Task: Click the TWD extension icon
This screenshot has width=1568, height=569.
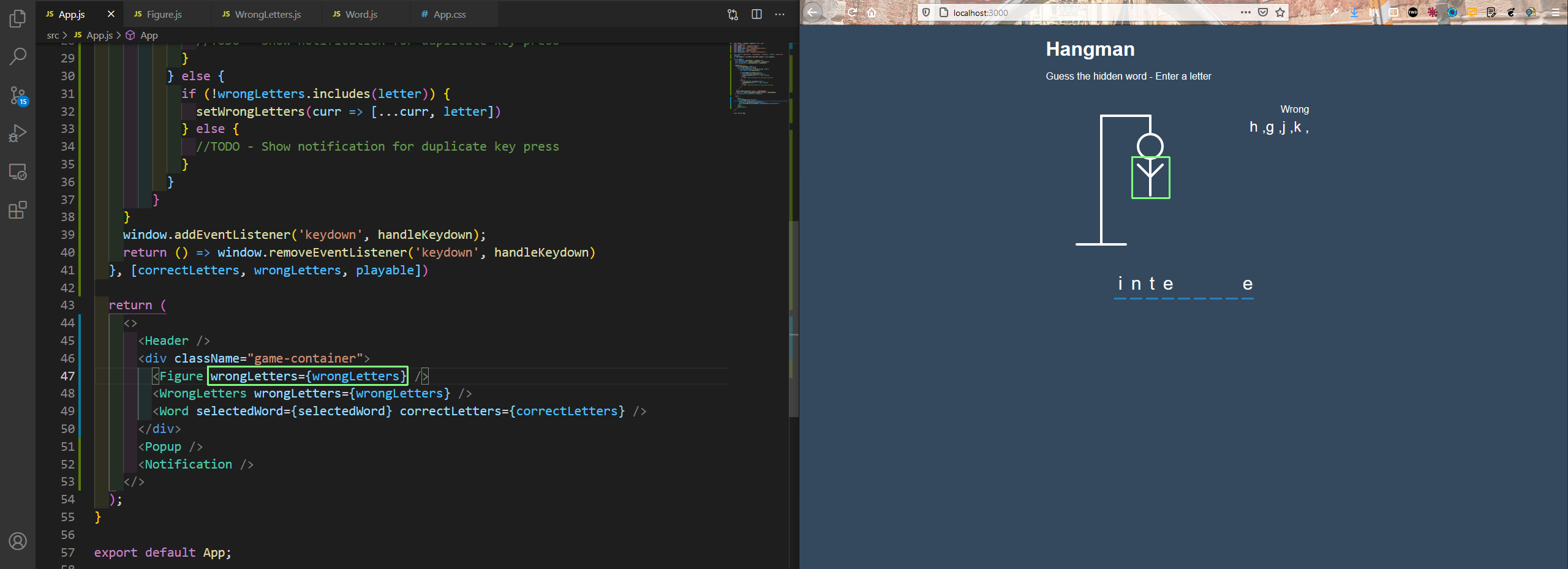Action: point(1413,12)
